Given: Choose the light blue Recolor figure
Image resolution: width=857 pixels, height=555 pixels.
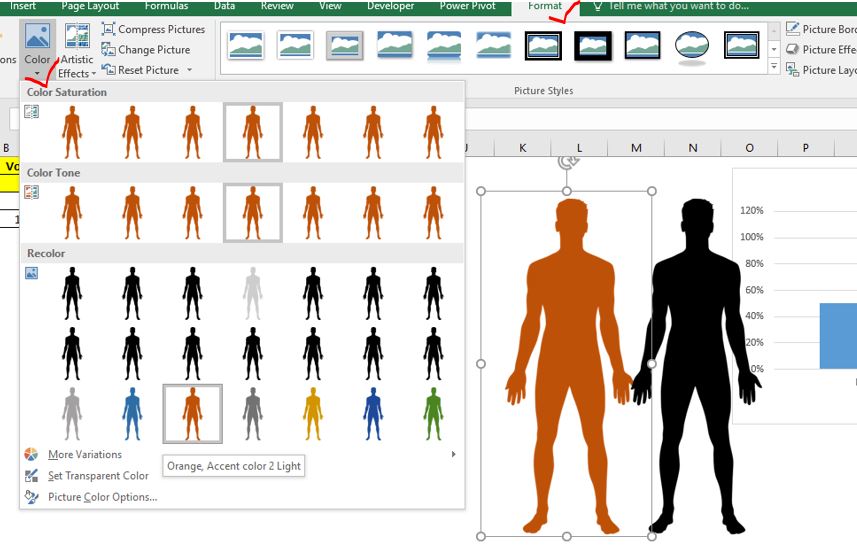Looking at the screenshot, I should point(132,414).
